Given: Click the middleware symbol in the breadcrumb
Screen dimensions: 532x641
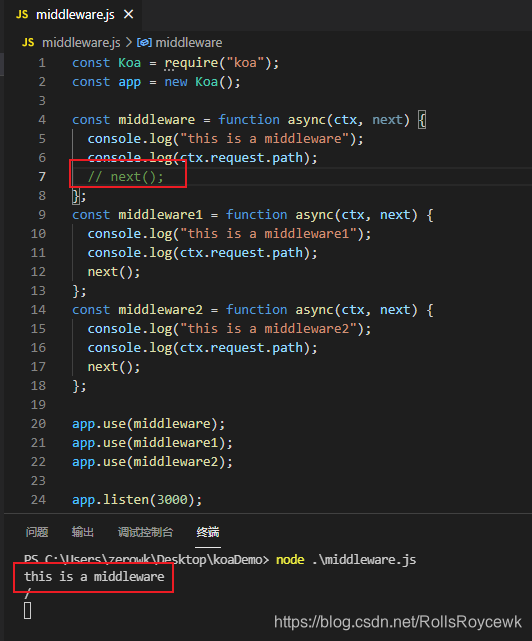Looking at the screenshot, I should pos(189,43).
